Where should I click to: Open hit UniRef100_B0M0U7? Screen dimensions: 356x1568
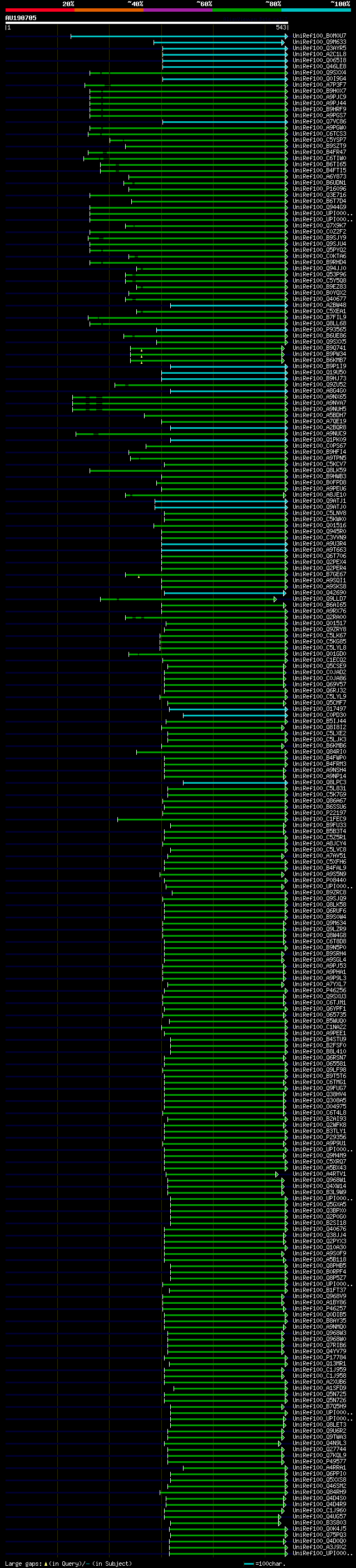point(319,36)
